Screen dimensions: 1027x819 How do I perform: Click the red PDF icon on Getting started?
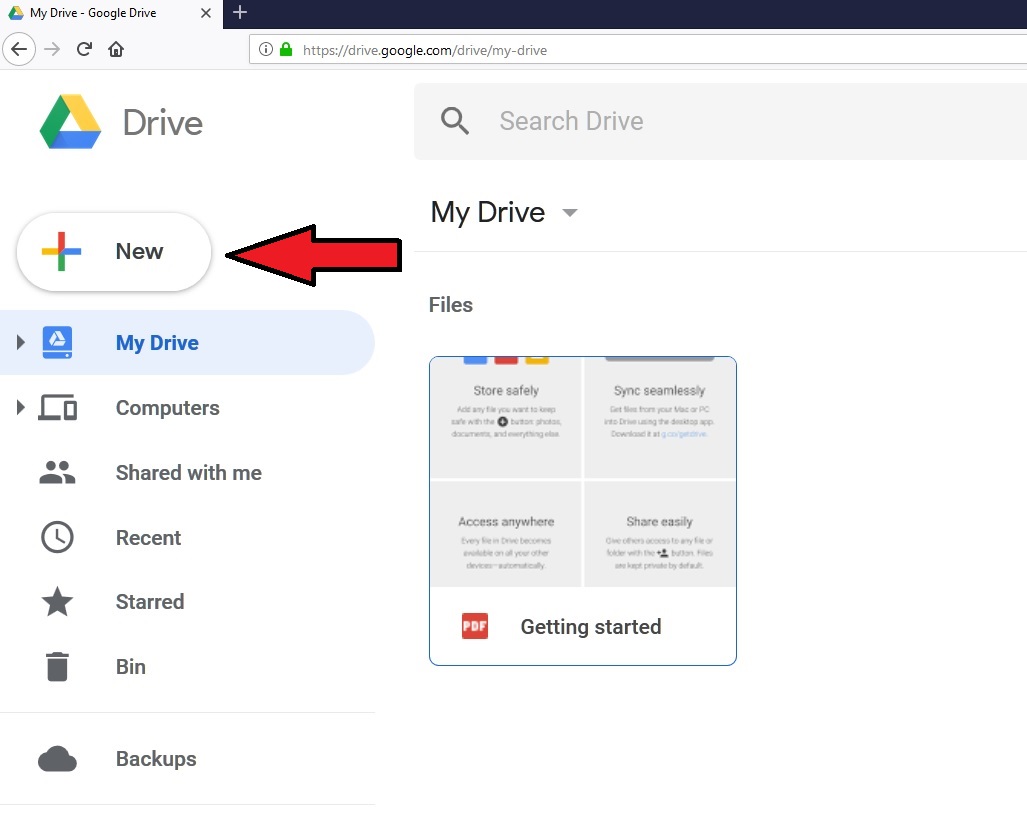pos(473,626)
